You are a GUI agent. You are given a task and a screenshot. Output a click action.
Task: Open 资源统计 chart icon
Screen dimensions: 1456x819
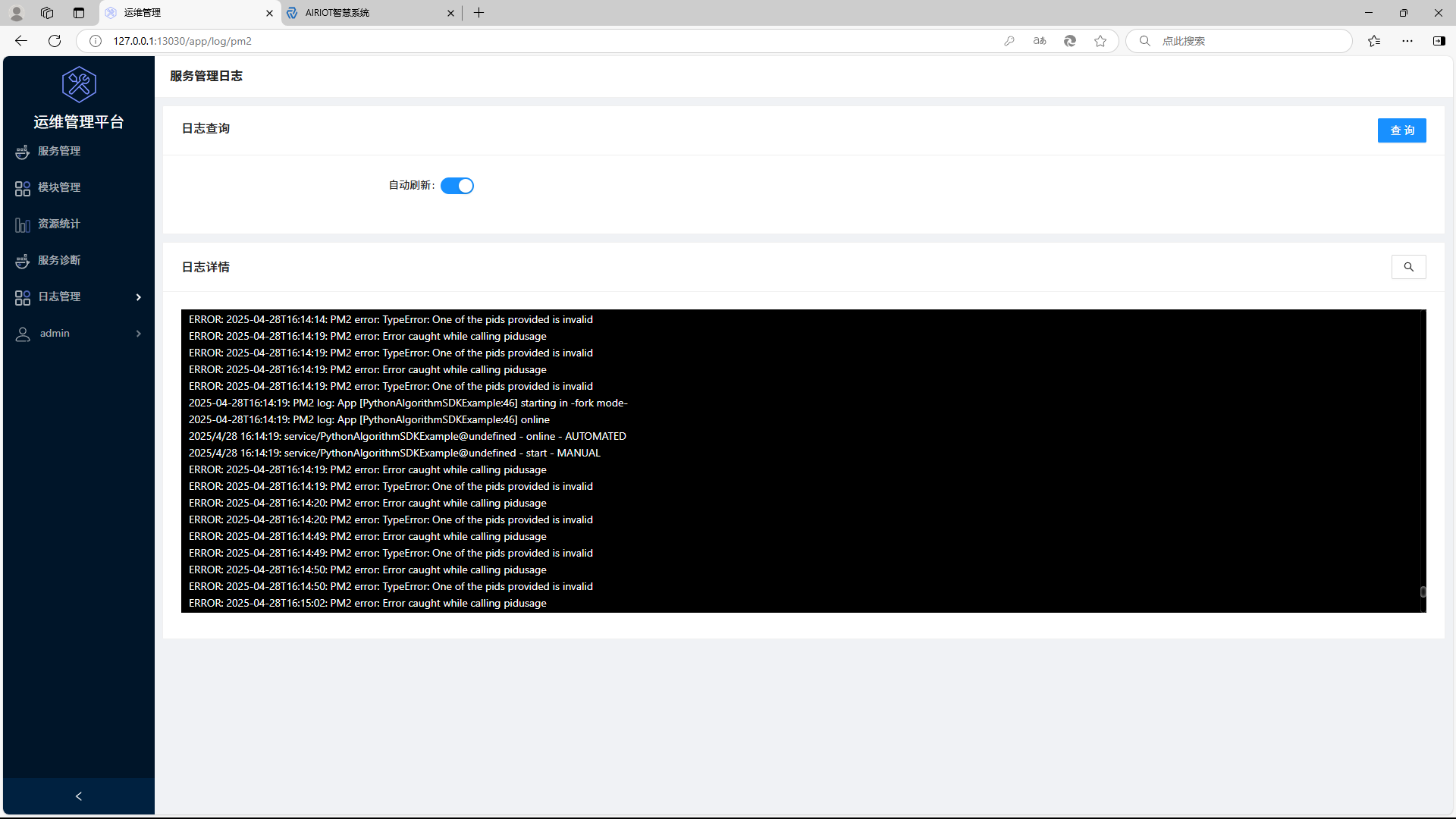point(23,224)
